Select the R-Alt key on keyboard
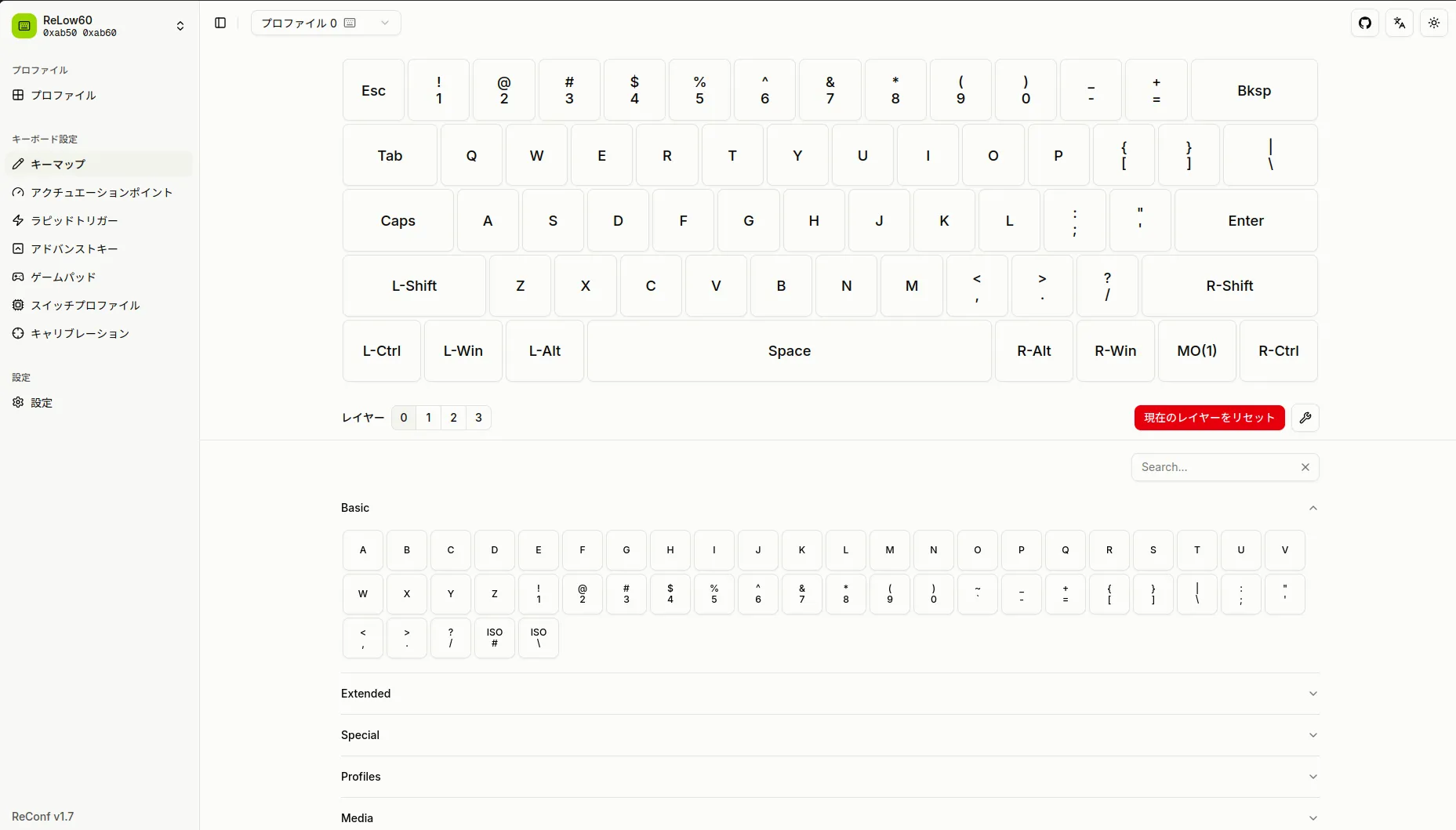 tap(1034, 350)
